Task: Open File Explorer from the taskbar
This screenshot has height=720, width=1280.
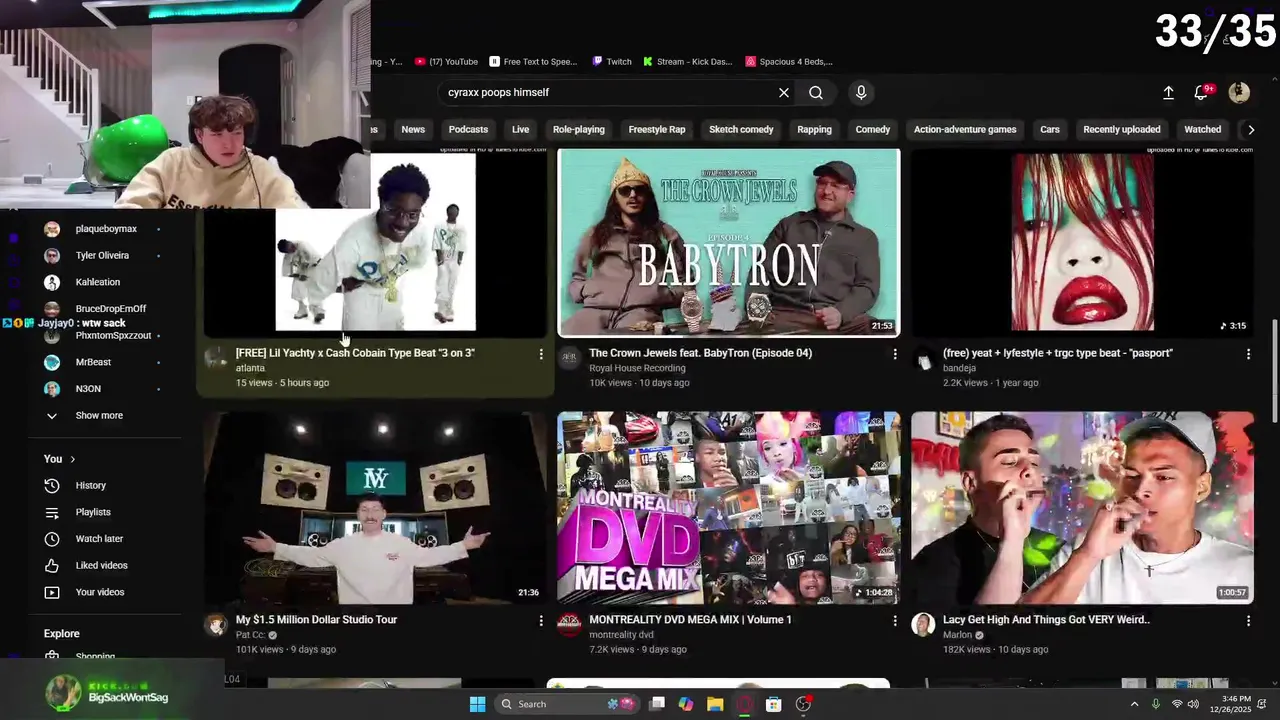Action: coord(715,704)
